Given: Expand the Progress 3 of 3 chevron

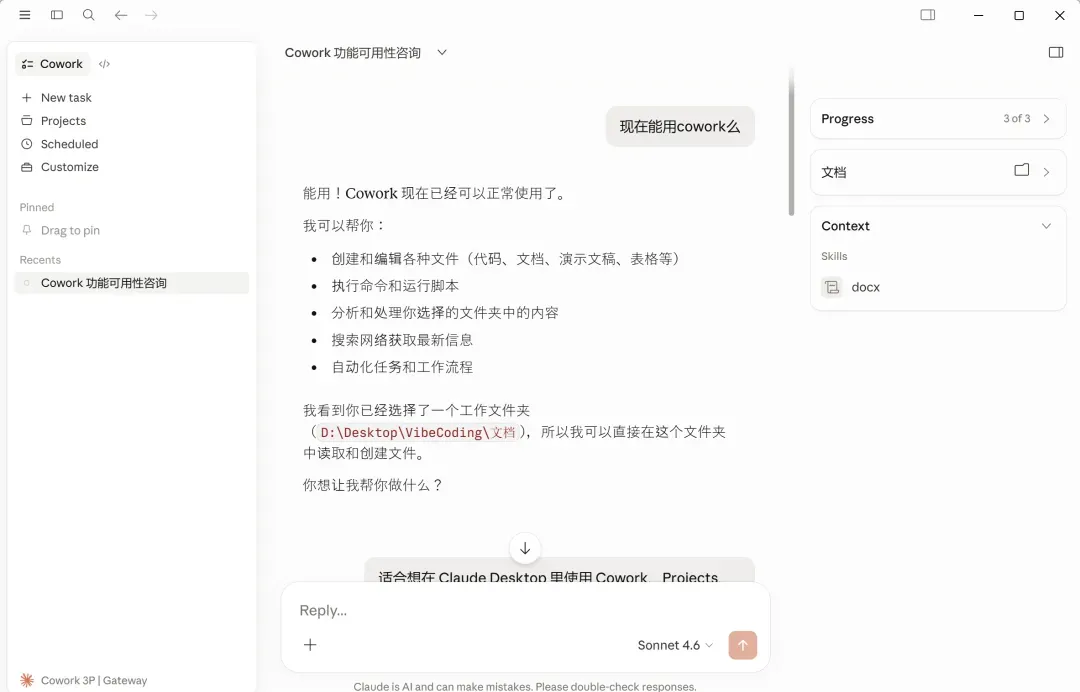Looking at the screenshot, I should tap(1046, 118).
